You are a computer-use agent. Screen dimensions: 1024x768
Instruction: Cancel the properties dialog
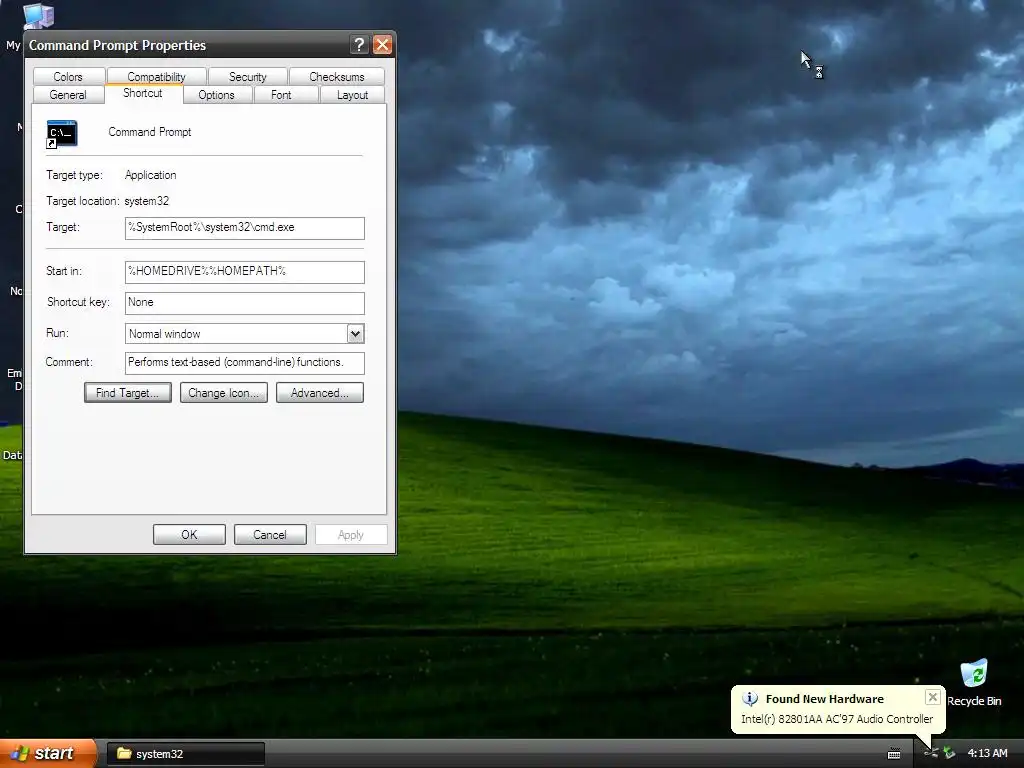[270, 534]
